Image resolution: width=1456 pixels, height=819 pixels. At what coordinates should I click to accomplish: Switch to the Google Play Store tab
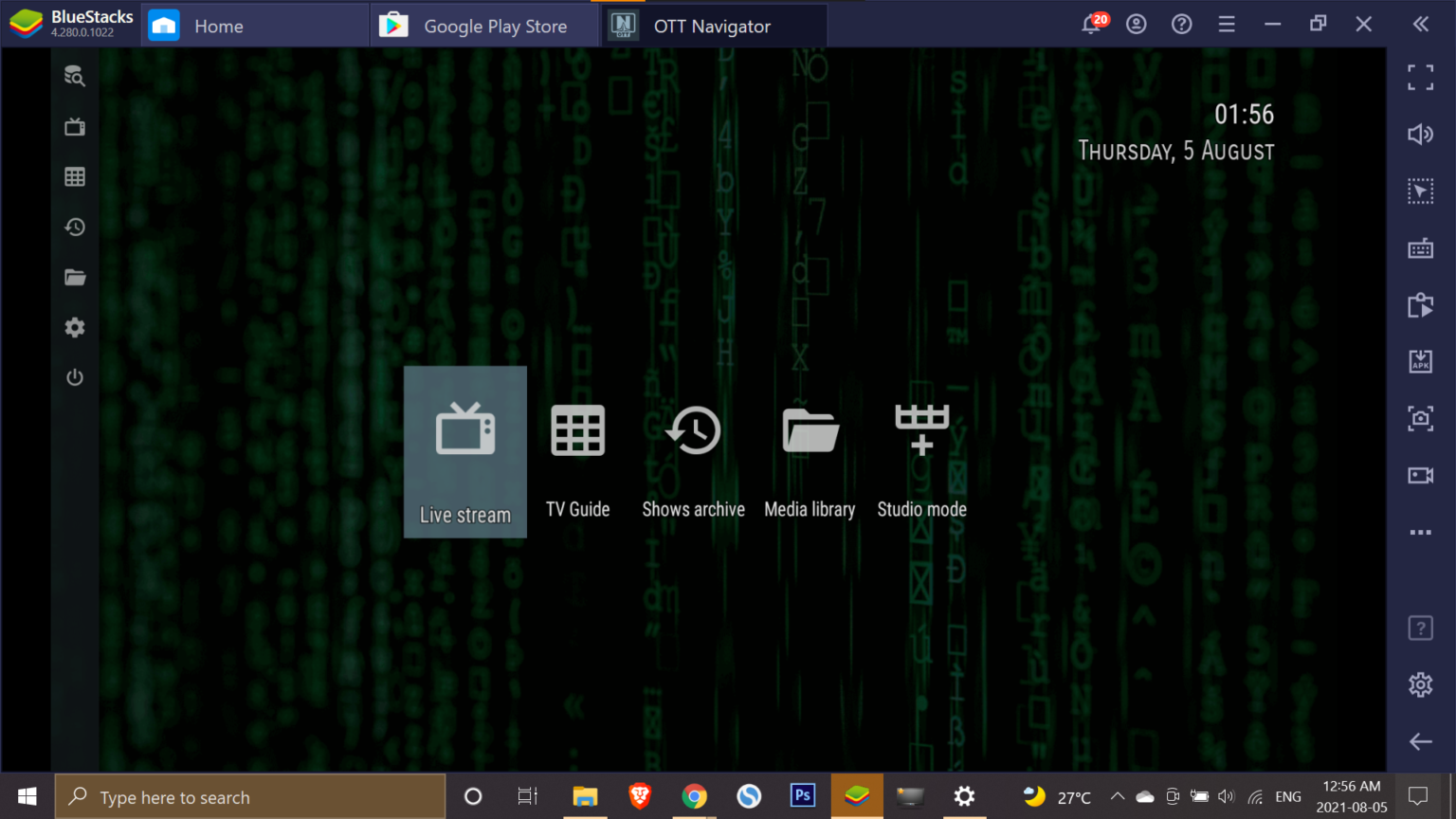point(483,26)
